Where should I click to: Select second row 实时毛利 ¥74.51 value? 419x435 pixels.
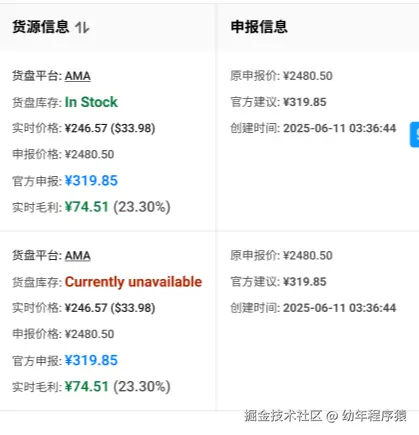pyautogui.click(x=87, y=387)
